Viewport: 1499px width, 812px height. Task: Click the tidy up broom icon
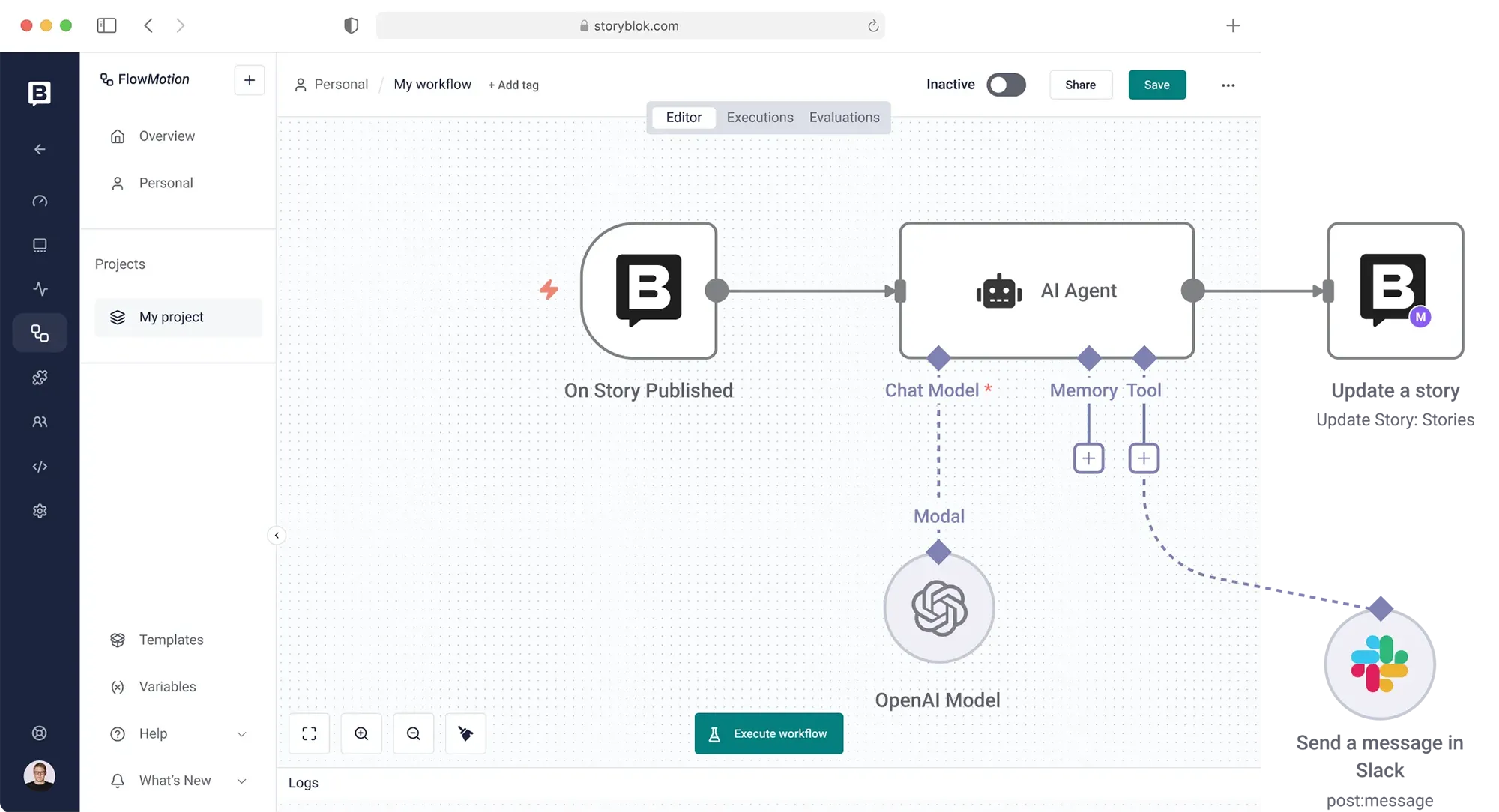click(x=465, y=733)
